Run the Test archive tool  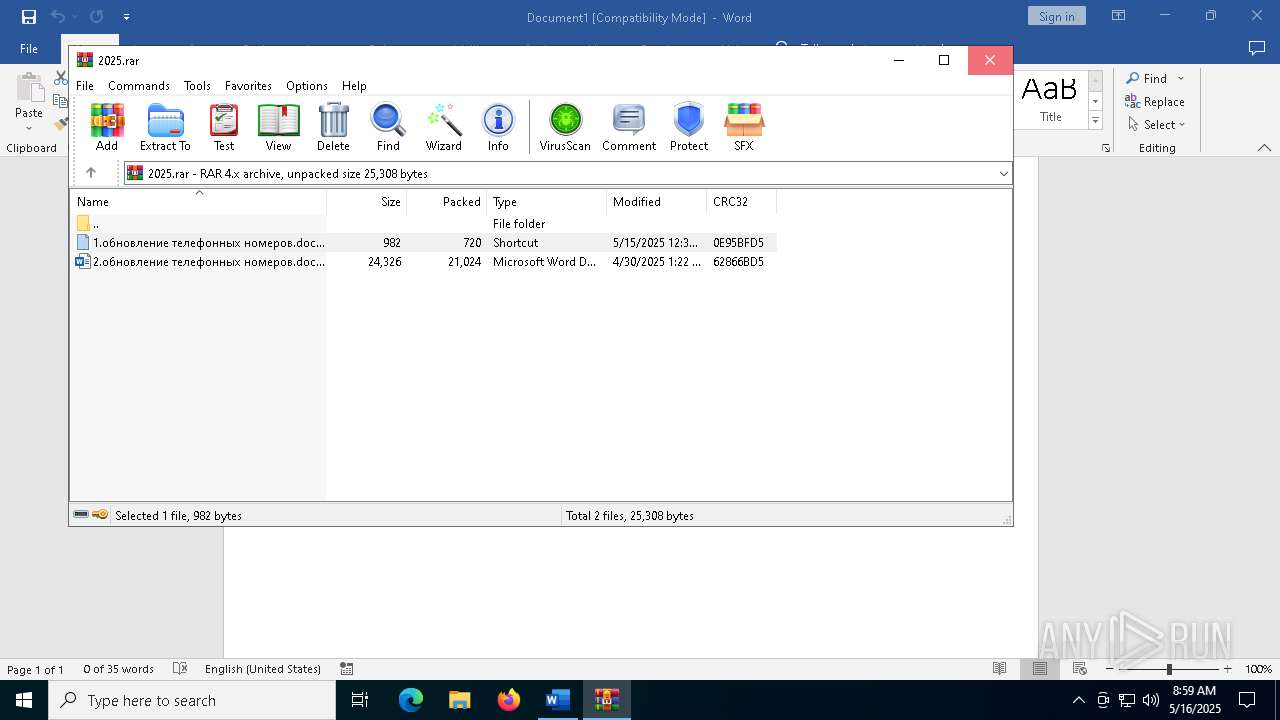pos(224,127)
